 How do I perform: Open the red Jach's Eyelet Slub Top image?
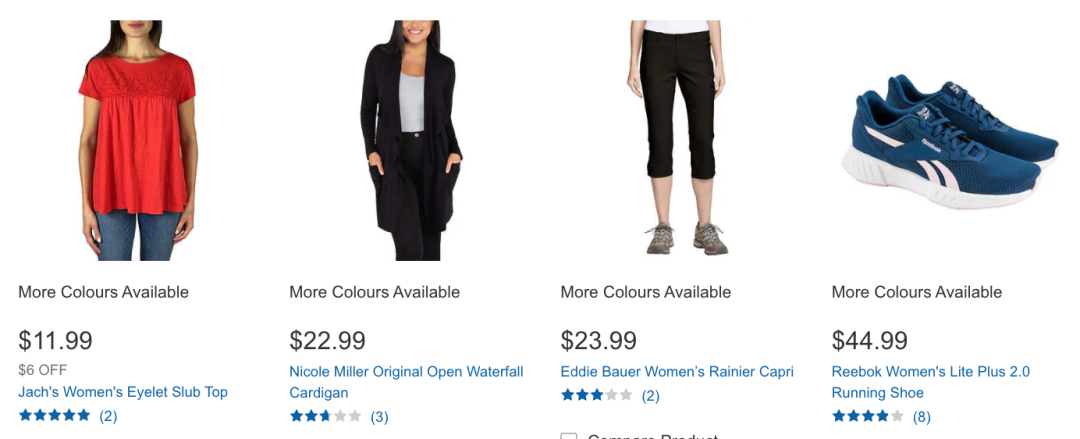point(138,141)
